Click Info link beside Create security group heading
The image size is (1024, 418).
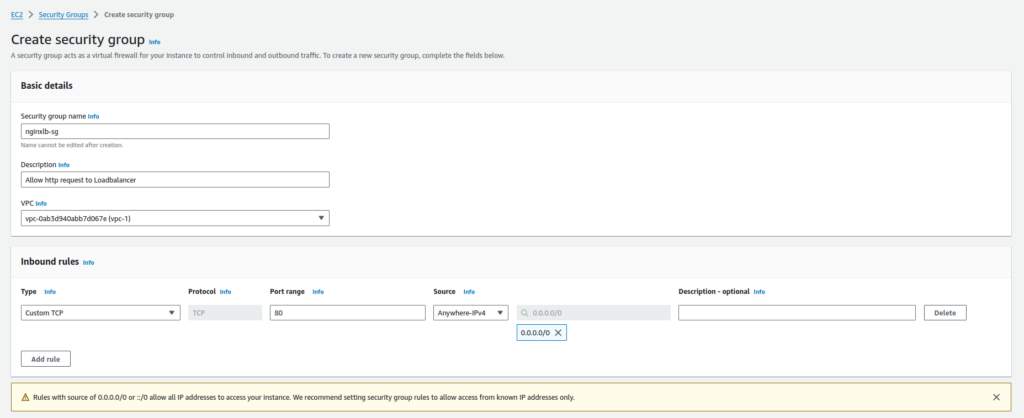[154, 42]
